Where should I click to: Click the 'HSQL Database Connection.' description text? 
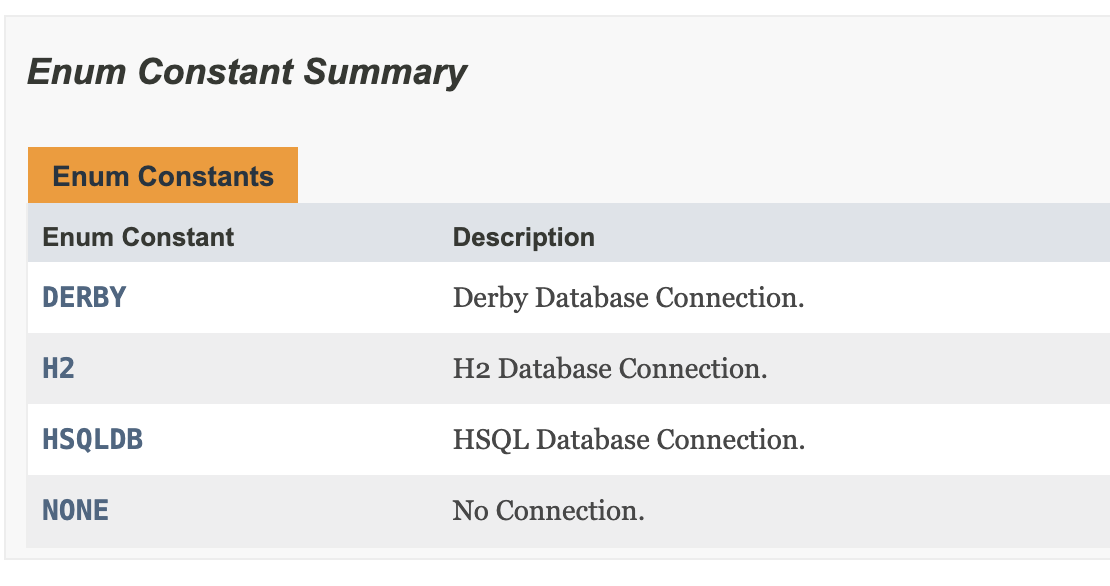[x=629, y=440]
